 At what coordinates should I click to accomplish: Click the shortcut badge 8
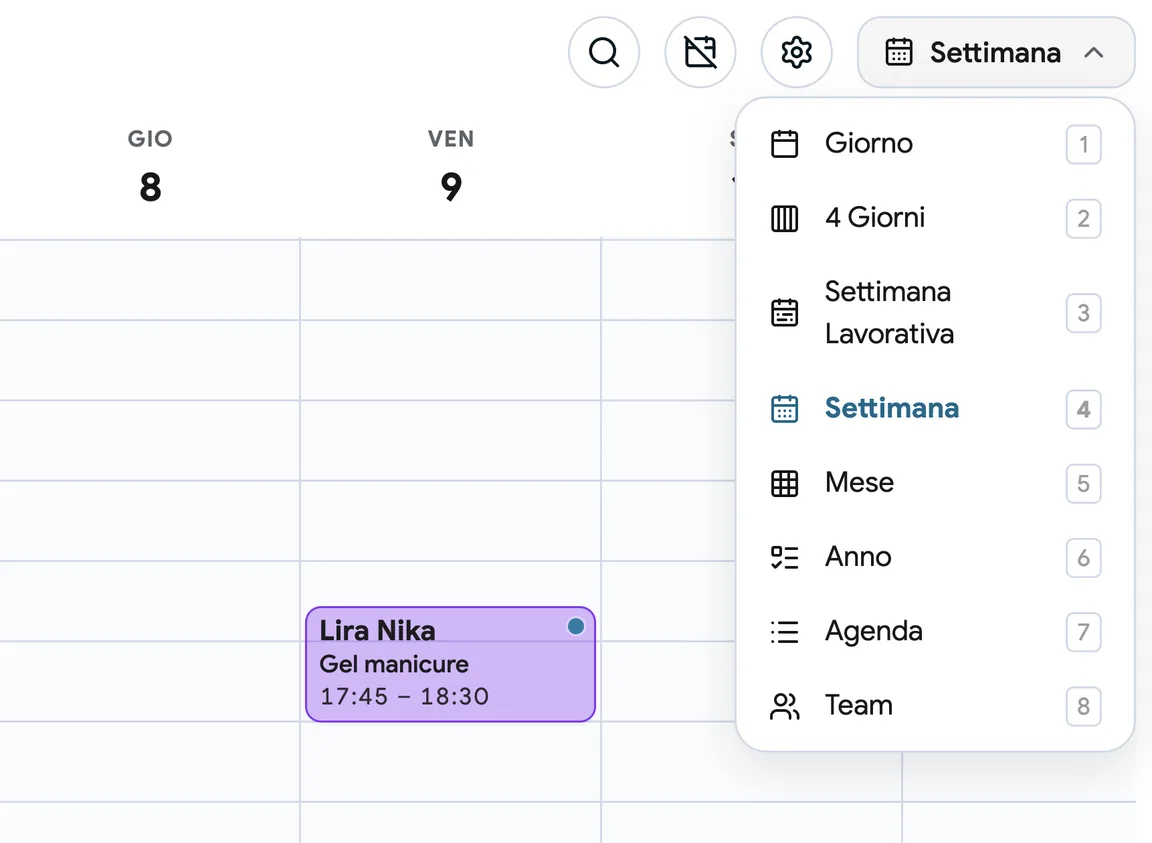click(1083, 706)
